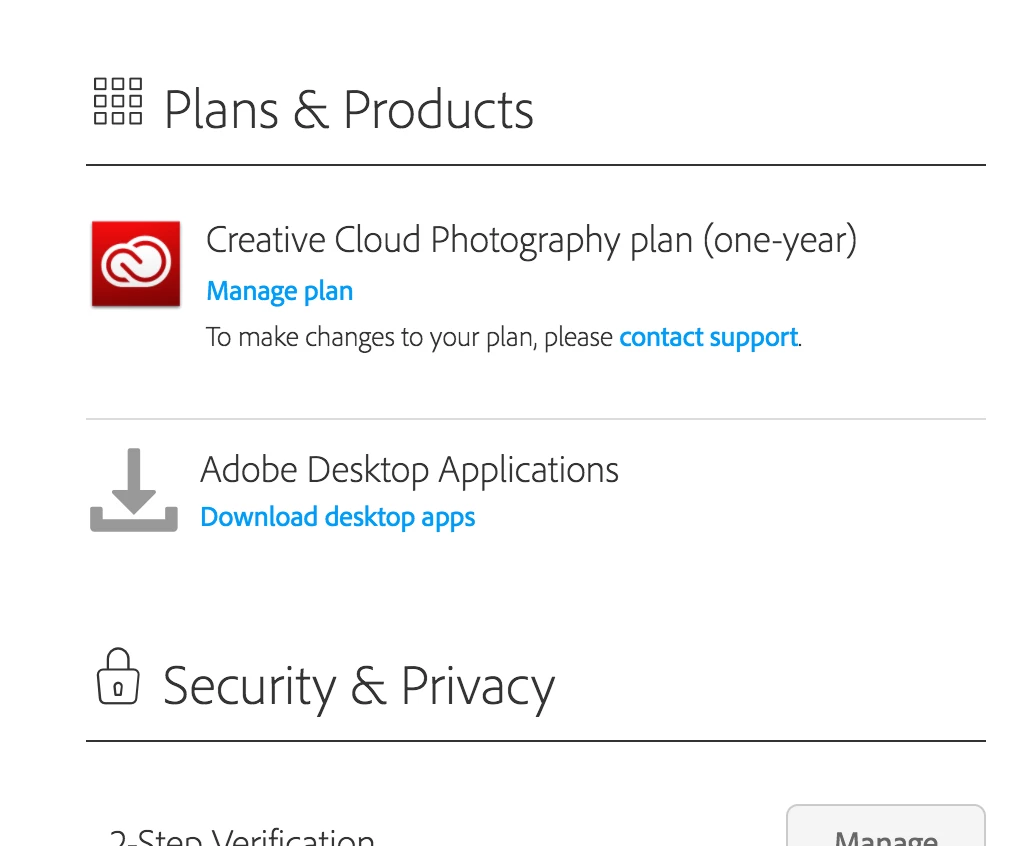Click the 2-Step Verification label

tap(241, 838)
